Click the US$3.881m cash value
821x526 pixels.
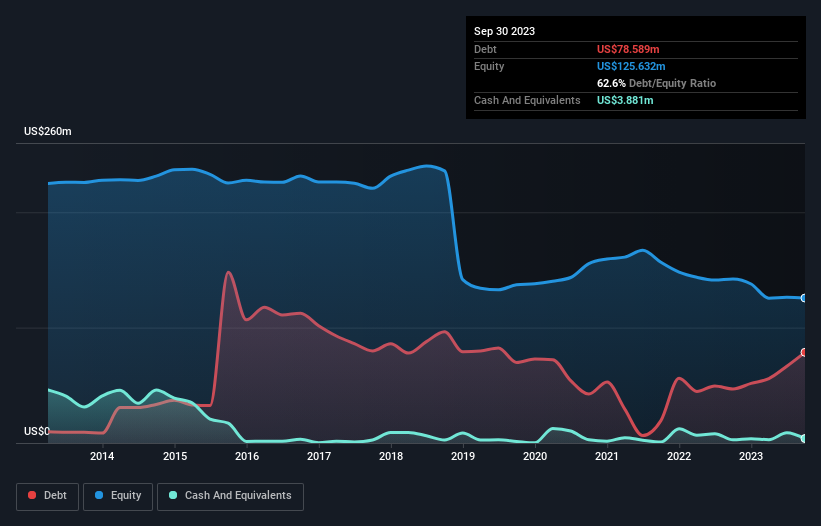625,100
